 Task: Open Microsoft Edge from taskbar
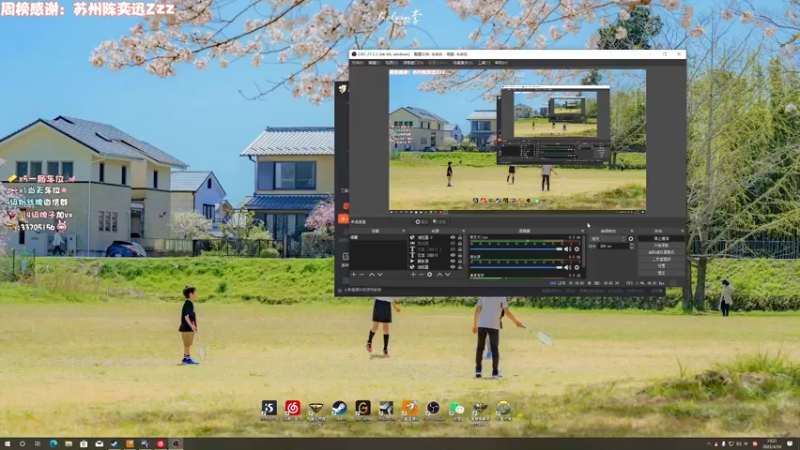53,444
